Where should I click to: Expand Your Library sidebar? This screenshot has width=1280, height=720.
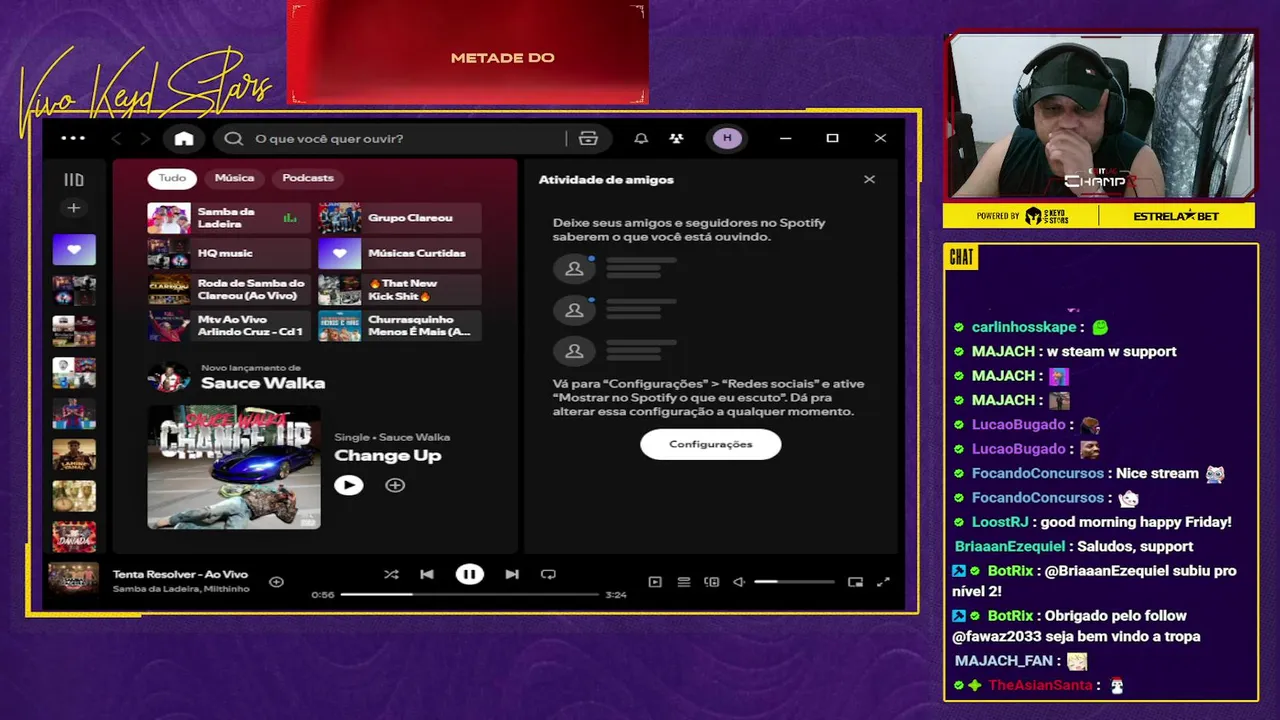(74, 180)
